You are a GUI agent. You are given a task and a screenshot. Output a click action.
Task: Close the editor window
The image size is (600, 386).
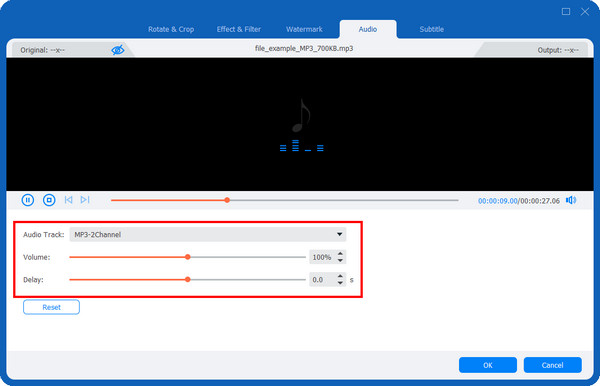585,11
